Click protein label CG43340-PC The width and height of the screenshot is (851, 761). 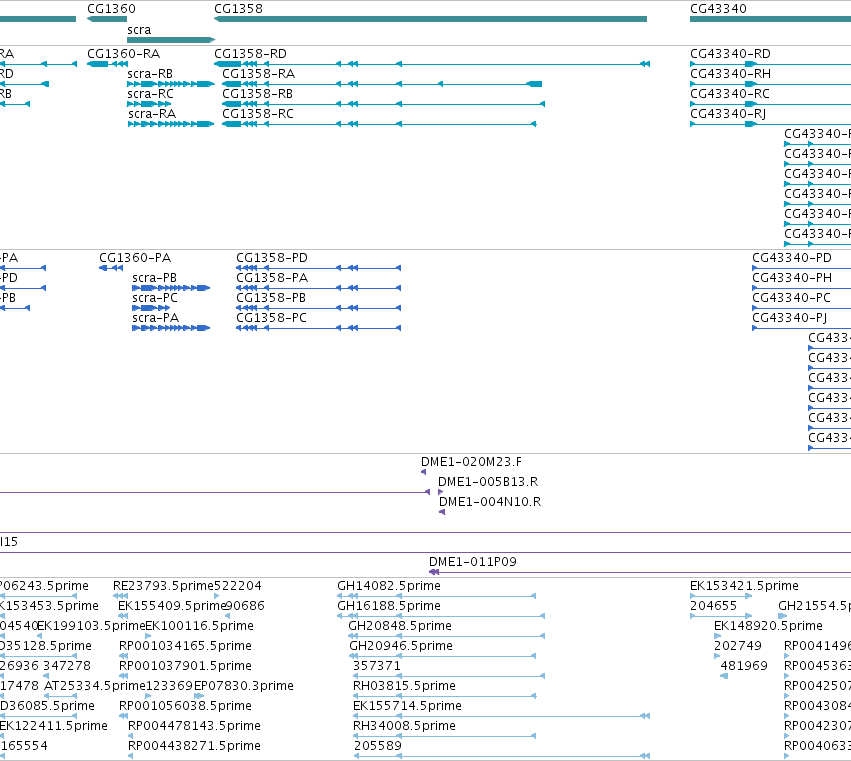(791, 298)
